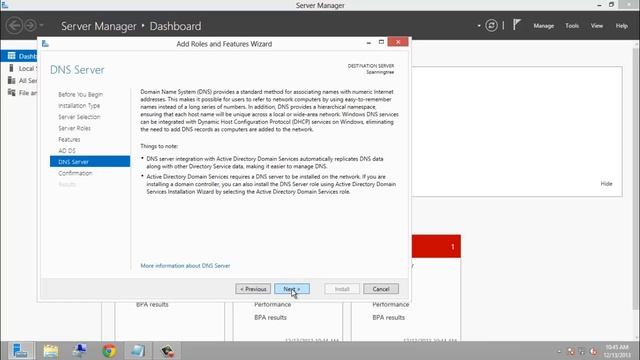
Task: Click BPA results in the left dashboard tile
Action: click(x=152, y=304)
